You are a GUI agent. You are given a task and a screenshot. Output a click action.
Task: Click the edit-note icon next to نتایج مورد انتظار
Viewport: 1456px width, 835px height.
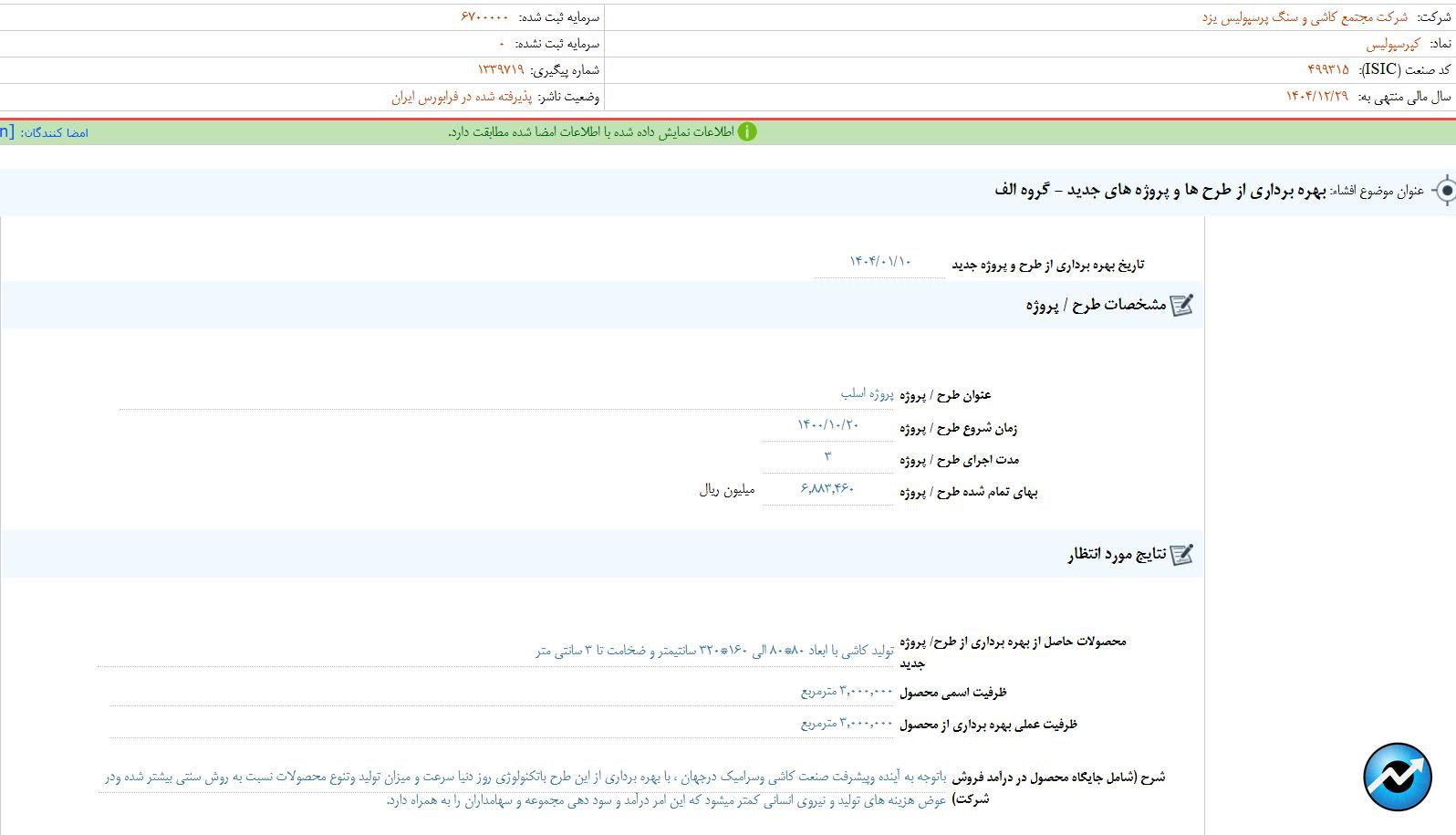tap(1181, 554)
